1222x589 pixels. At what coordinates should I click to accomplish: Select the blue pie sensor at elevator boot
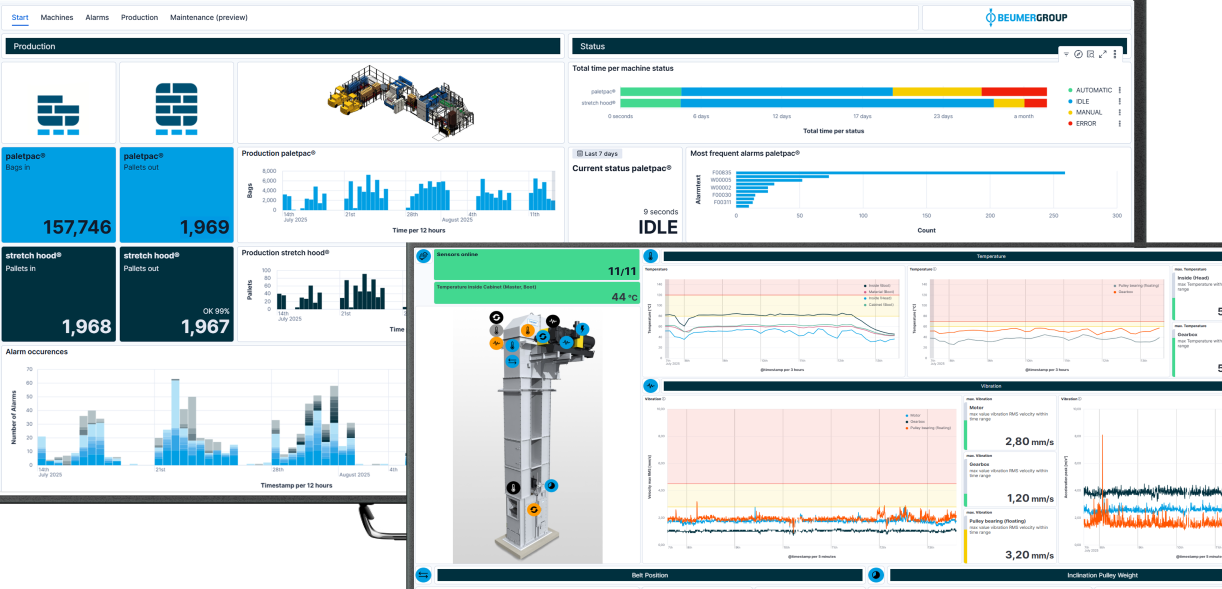[x=551, y=485]
